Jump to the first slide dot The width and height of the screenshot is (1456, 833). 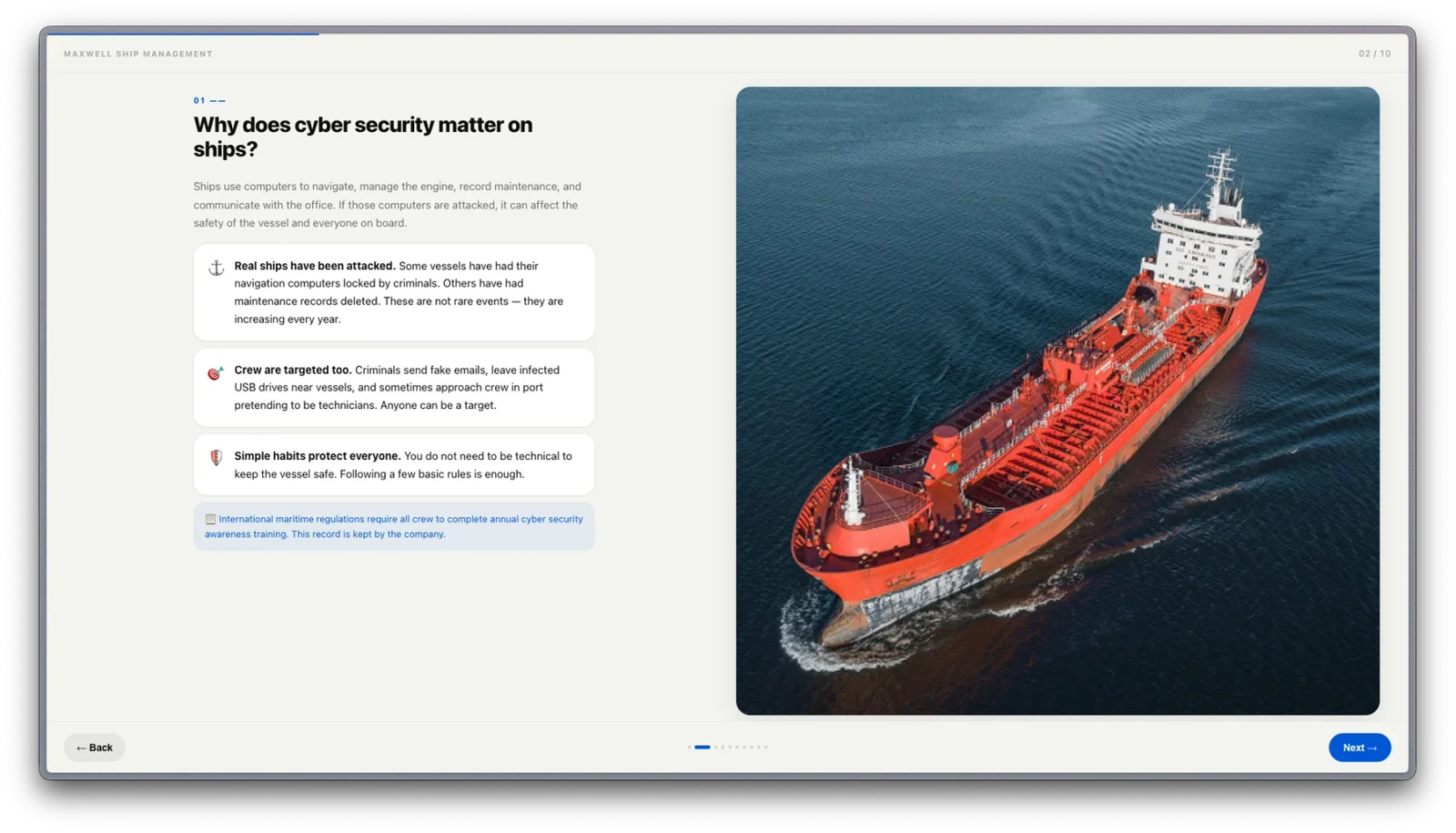click(689, 747)
